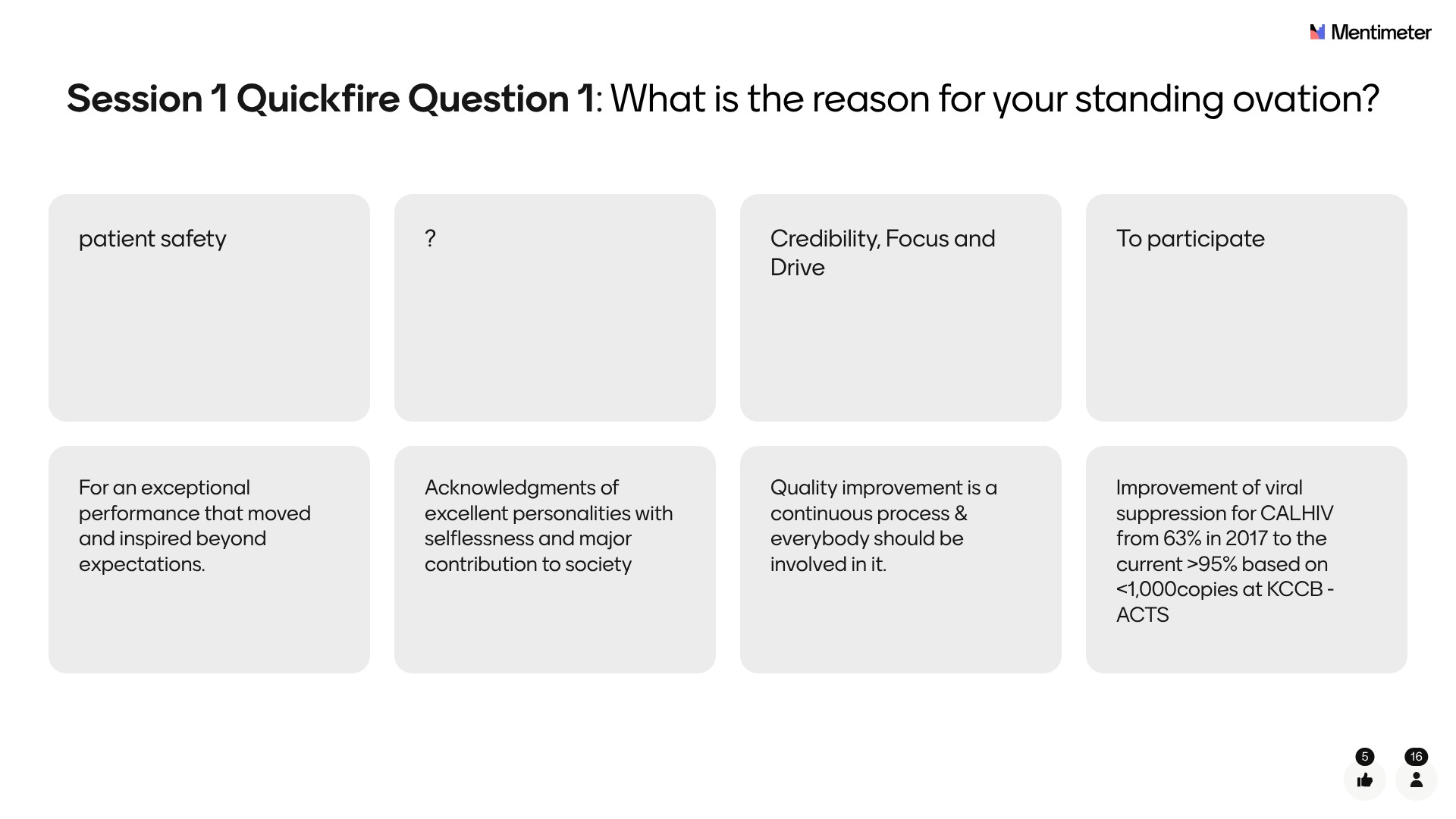Select the 'Acknowledgments of excellent personalities' card

555,560
